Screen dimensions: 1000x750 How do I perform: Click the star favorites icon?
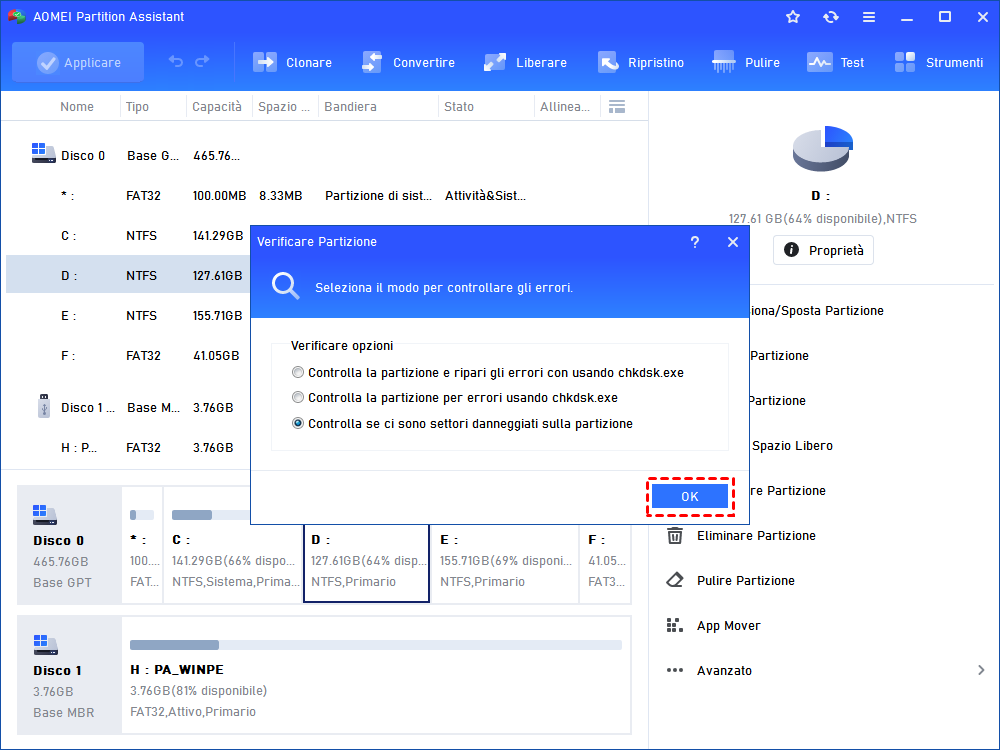793,17
